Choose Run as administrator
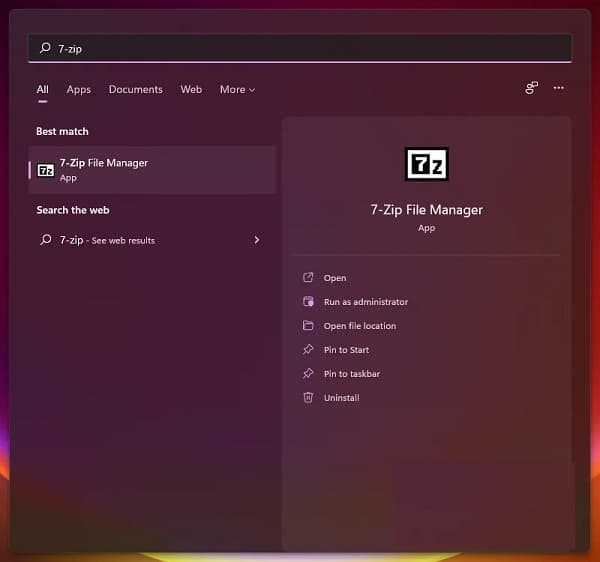 (365, 302)
